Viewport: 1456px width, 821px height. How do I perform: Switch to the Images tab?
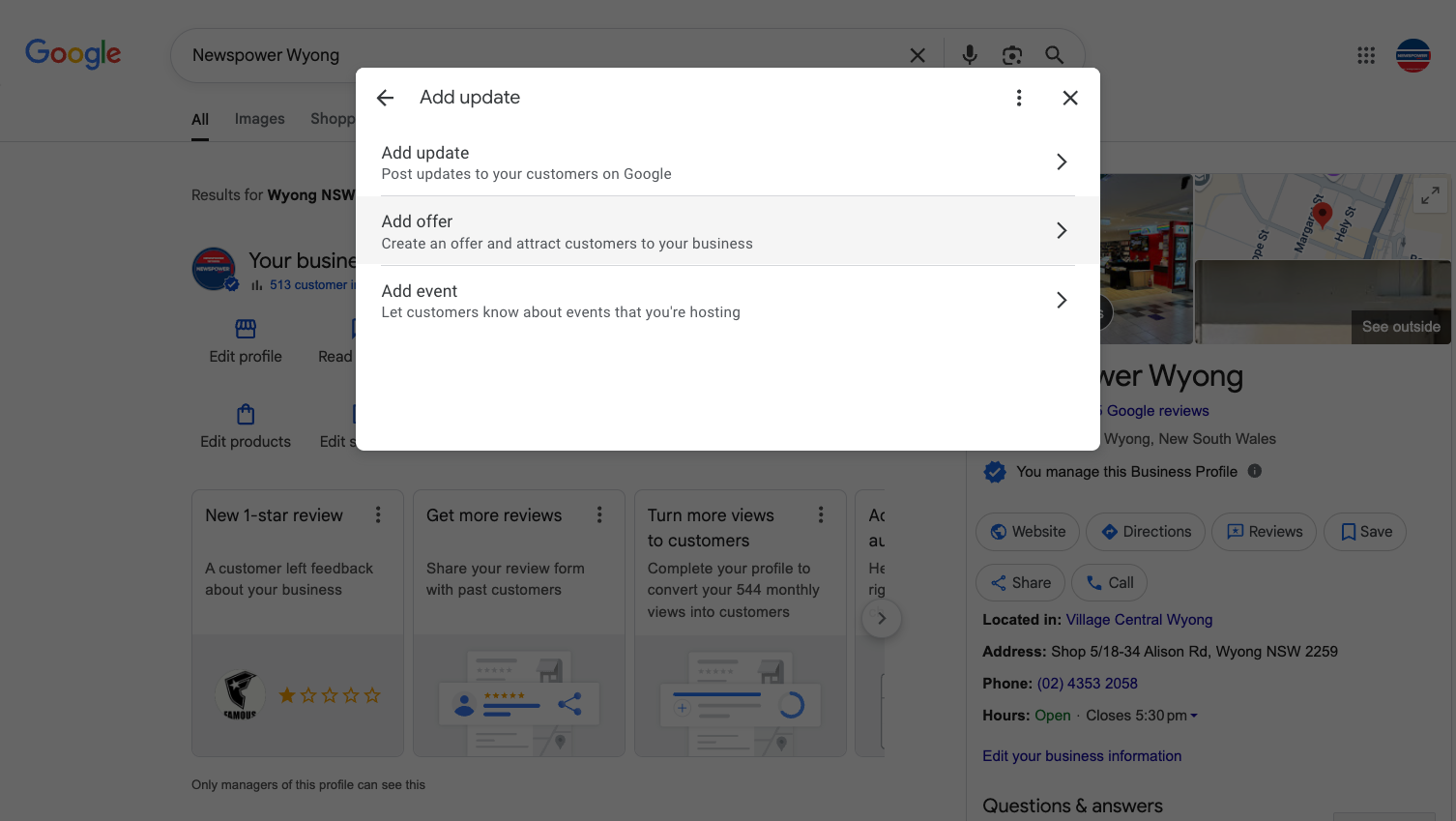pos(260,119)
